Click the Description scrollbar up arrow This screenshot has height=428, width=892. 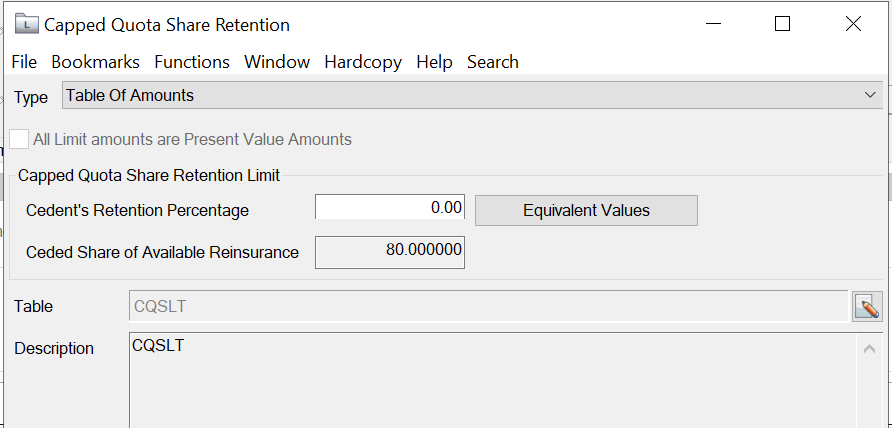pyautogui.click(x=869, y=349)
